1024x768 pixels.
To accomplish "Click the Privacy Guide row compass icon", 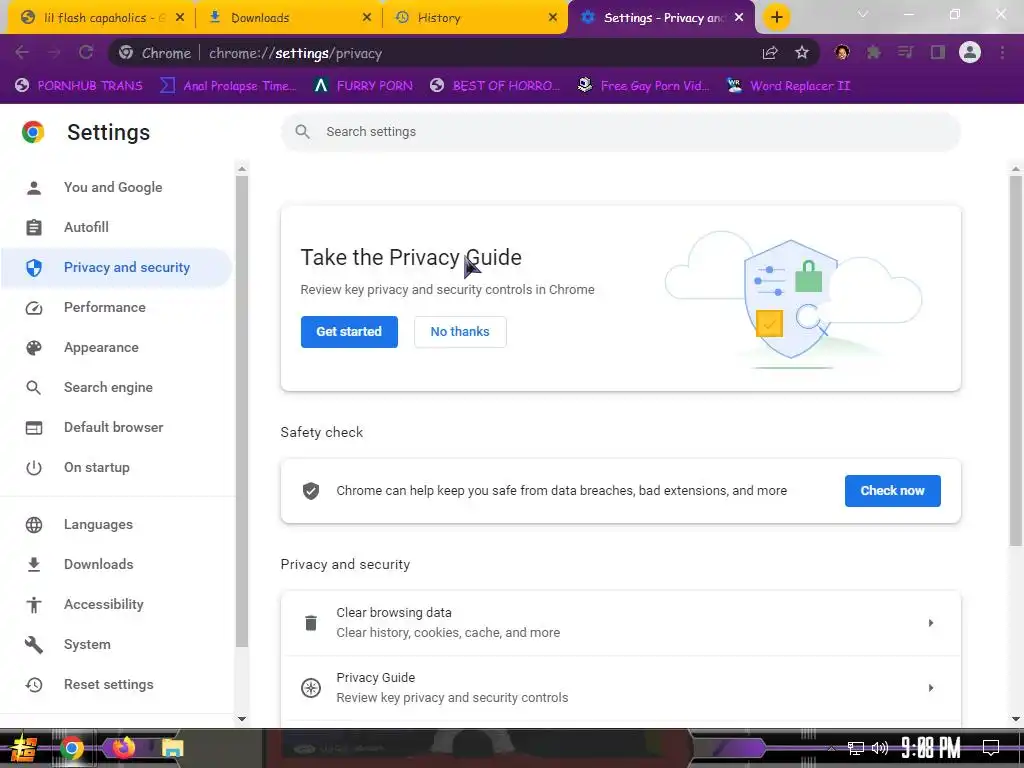I will pos(311,688).
